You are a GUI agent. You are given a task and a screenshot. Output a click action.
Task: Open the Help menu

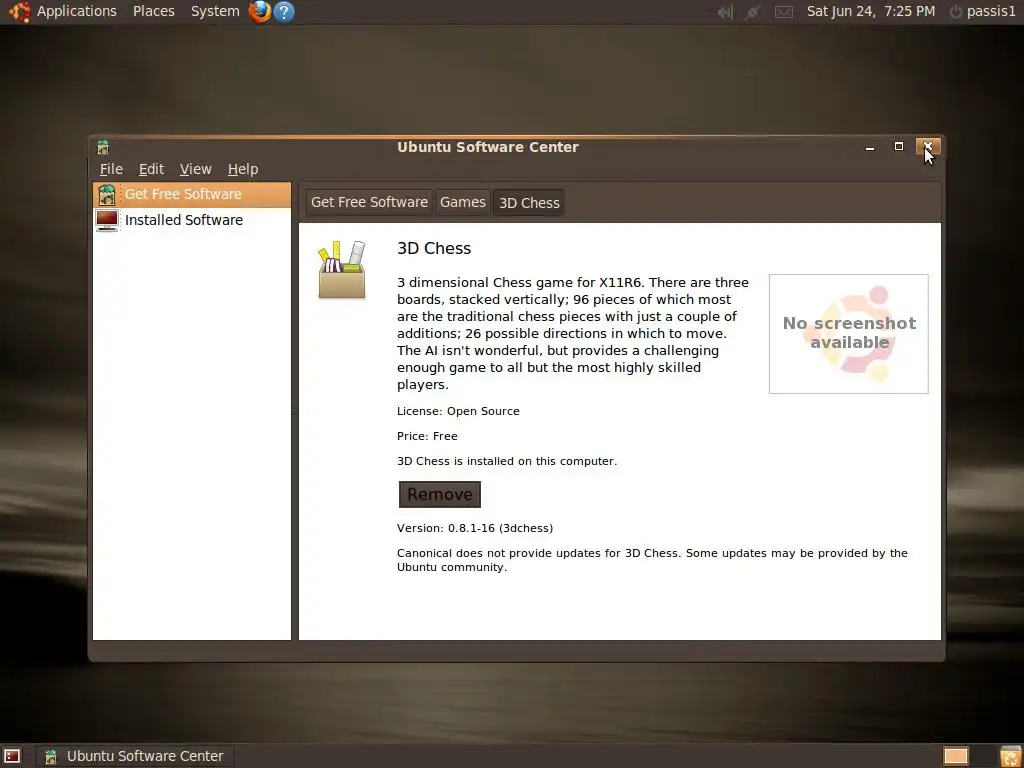(x=243, y=169)
